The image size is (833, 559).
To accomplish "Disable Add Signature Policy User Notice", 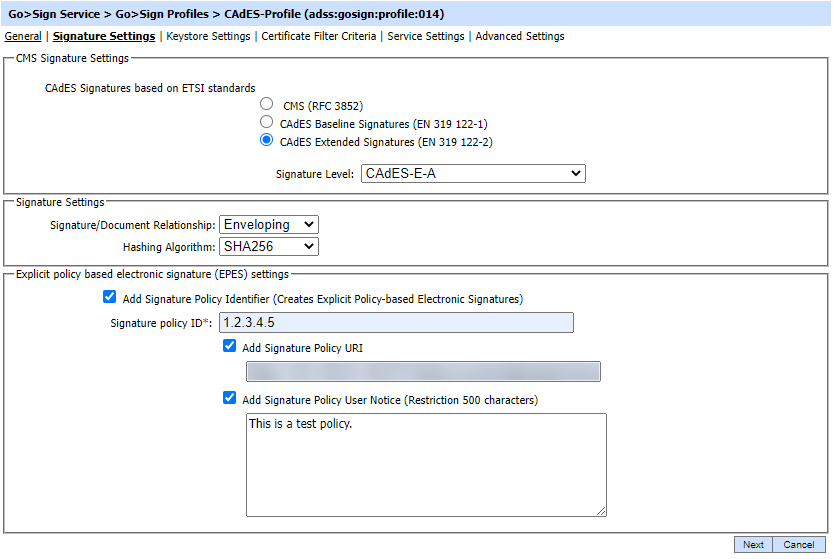I will click(x=230, y=398).
